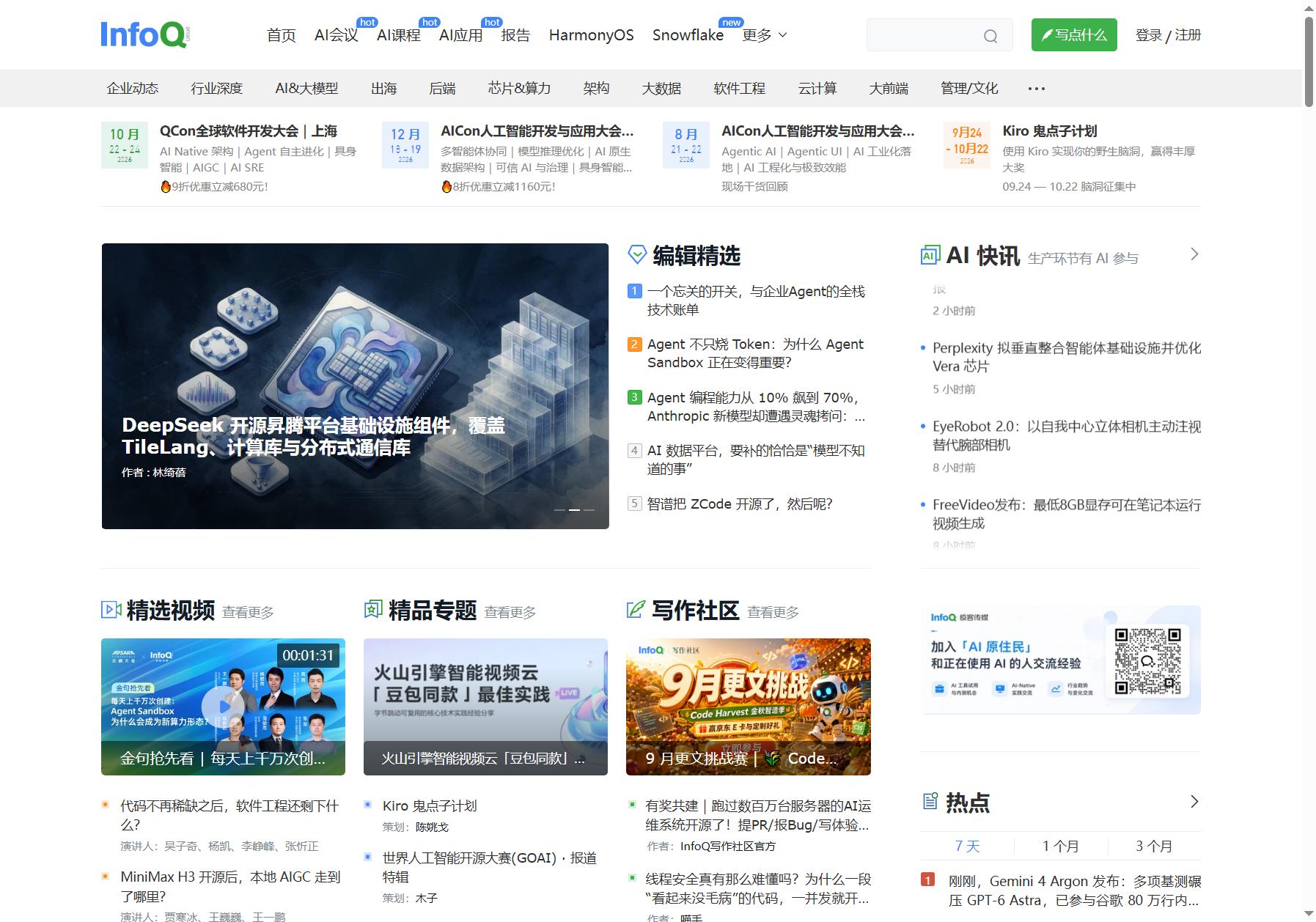The image size is (1316, 922).
Task: Click the more categories ellipsis
Action: 1037,89
